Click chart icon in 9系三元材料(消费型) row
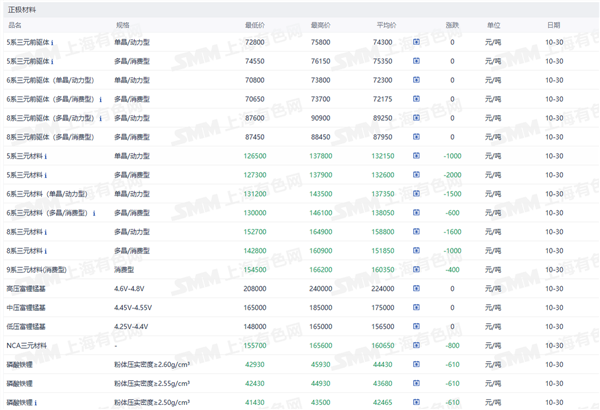 pos(416,269)
